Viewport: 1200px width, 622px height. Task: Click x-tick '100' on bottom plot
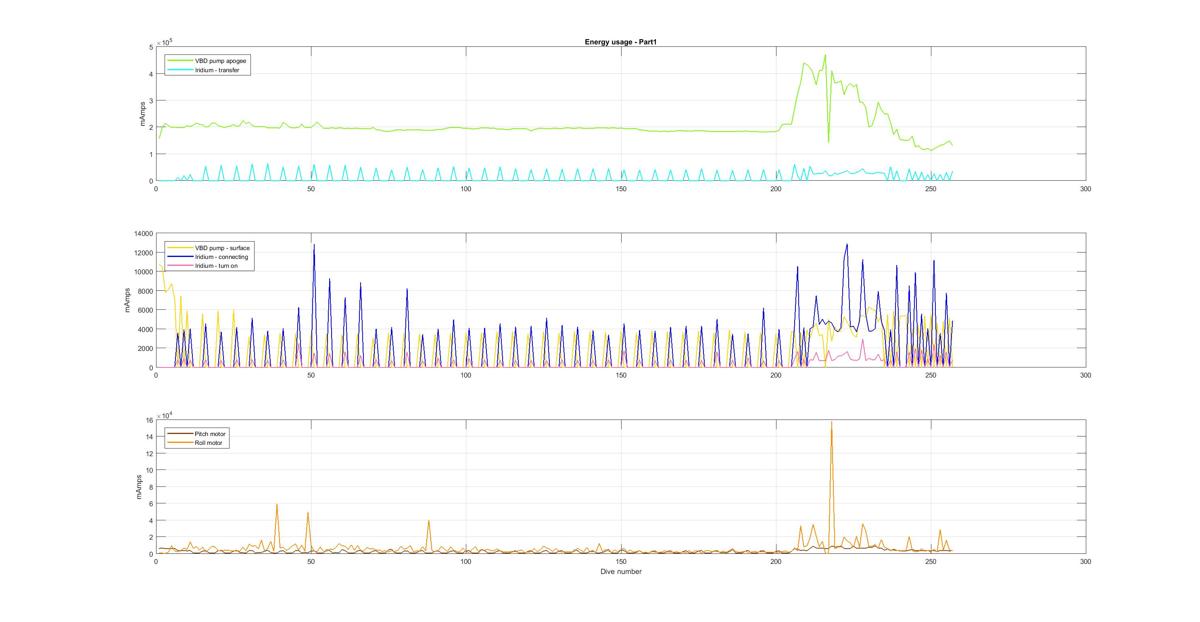point(466,562)
